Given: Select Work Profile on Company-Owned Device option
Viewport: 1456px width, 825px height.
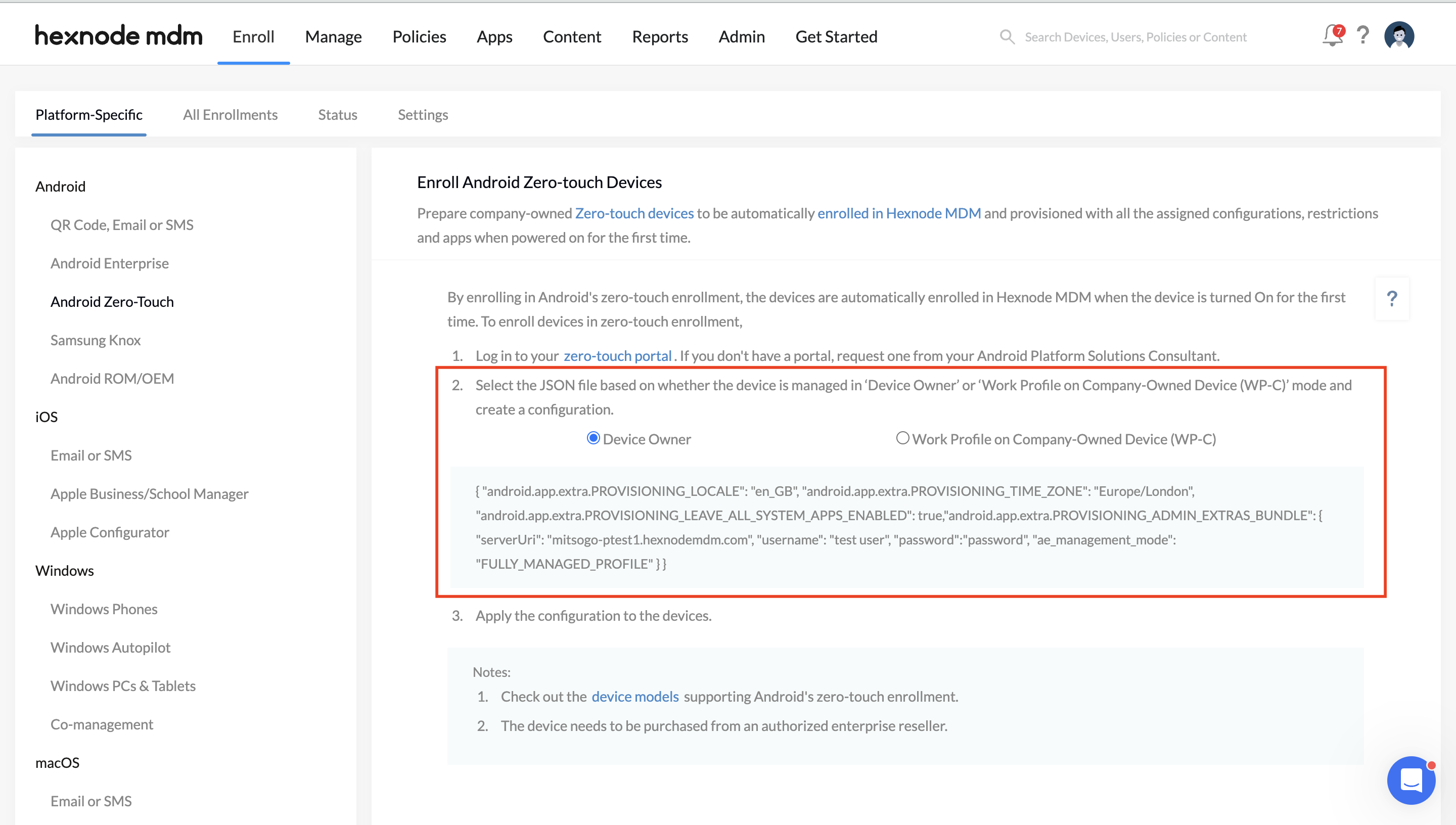Looking at the screenshot, I should pyautogui.click(x=902, y=438).
